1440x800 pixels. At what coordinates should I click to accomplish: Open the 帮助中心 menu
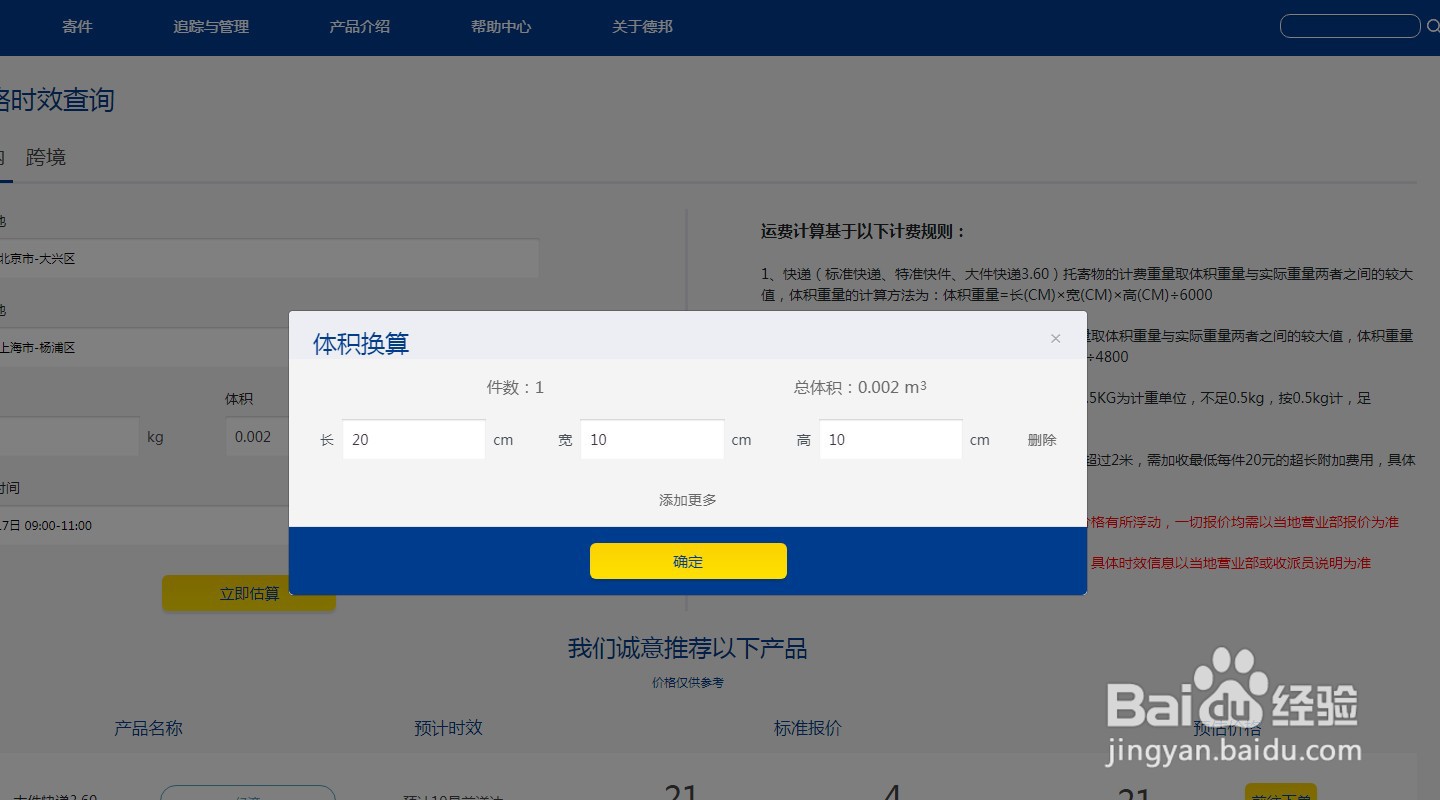pos(501,27)
